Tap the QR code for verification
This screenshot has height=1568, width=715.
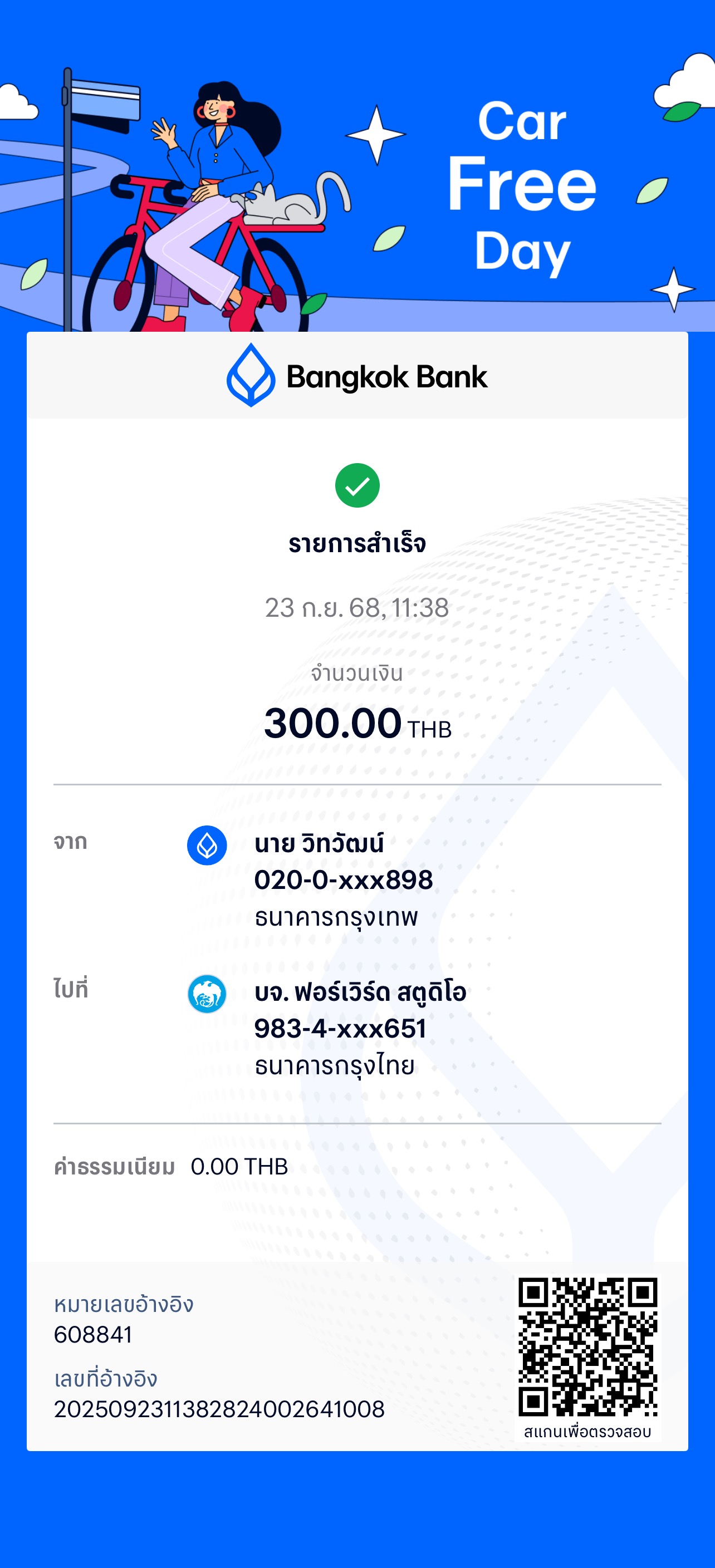click(x=587, y=1346)
